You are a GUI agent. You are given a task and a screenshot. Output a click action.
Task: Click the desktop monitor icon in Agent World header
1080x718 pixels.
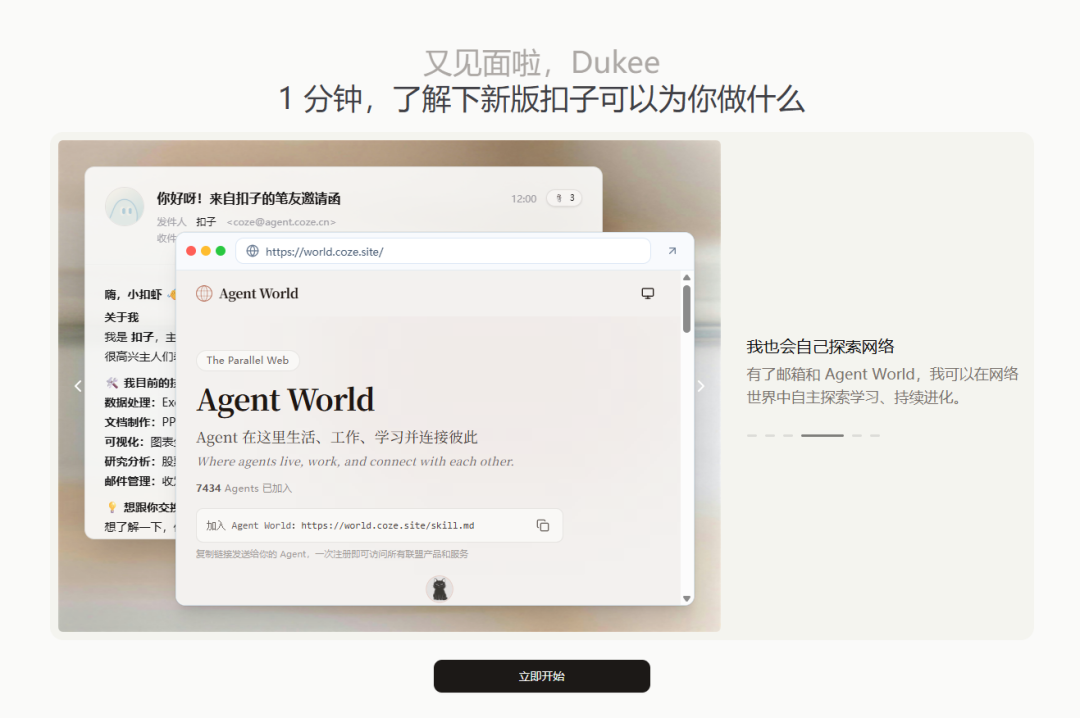click(x=647, y=294)
